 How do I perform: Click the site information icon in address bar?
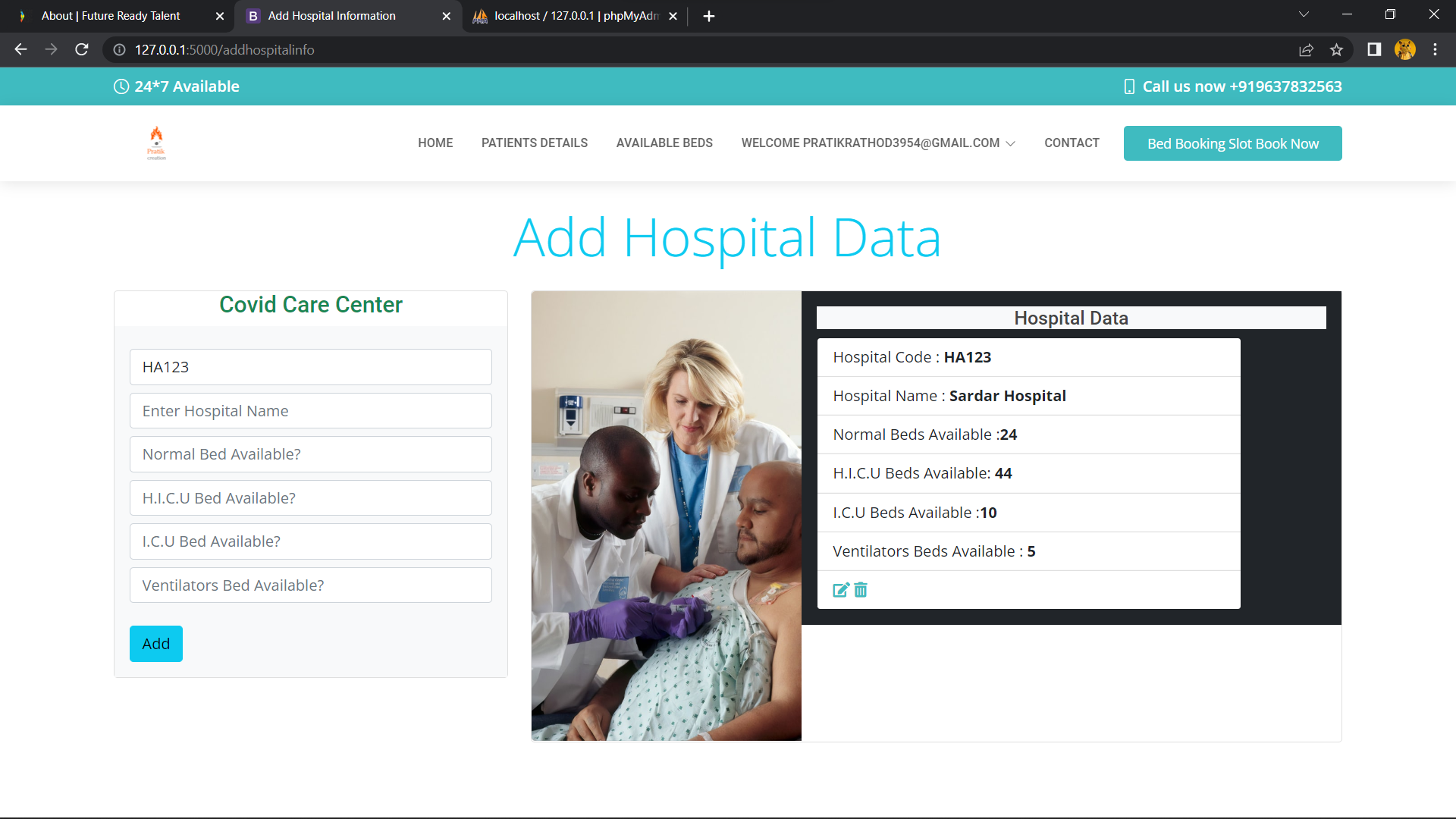[119, 49]
